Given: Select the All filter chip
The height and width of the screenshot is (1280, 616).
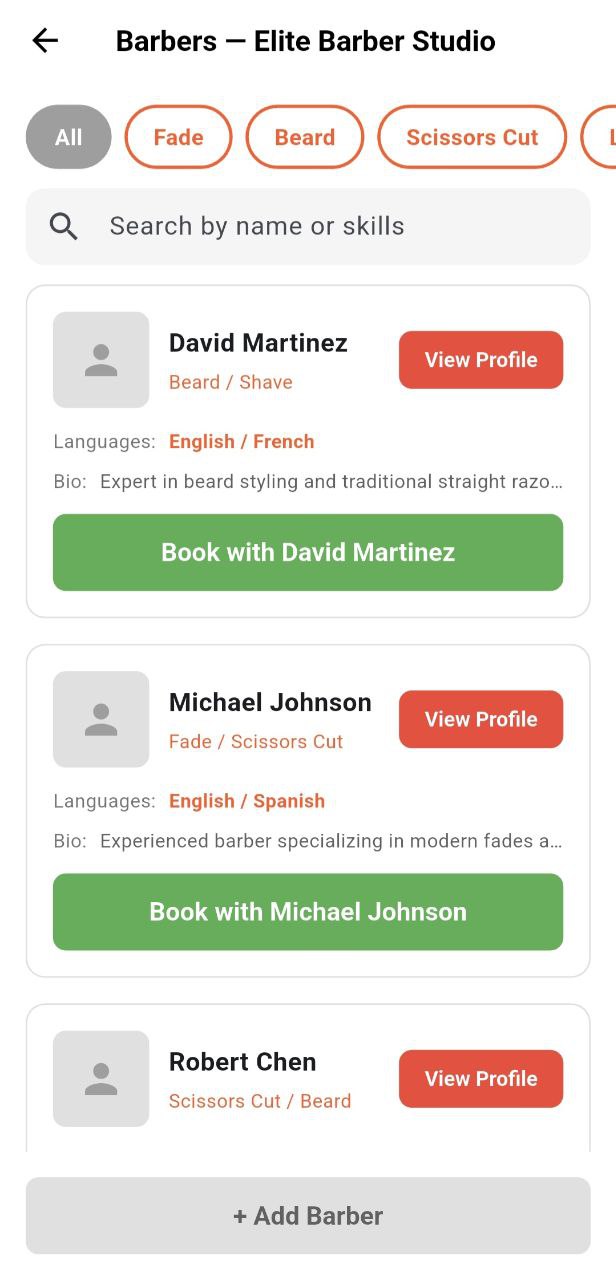Looking at the screenshot, I should (x=67, y=137).
